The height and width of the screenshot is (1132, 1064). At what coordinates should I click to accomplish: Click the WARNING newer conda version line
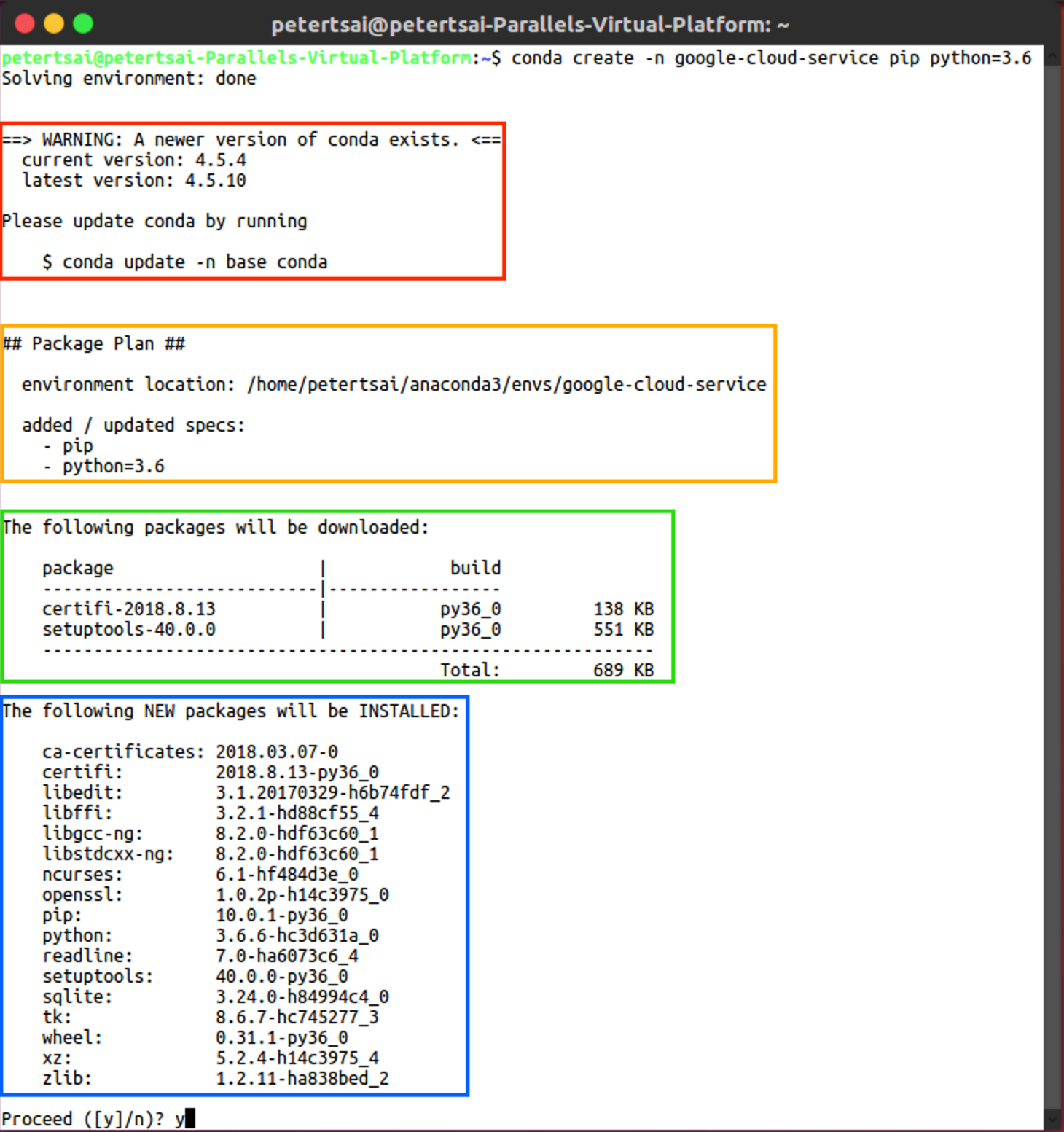click(x=251, y=140)
